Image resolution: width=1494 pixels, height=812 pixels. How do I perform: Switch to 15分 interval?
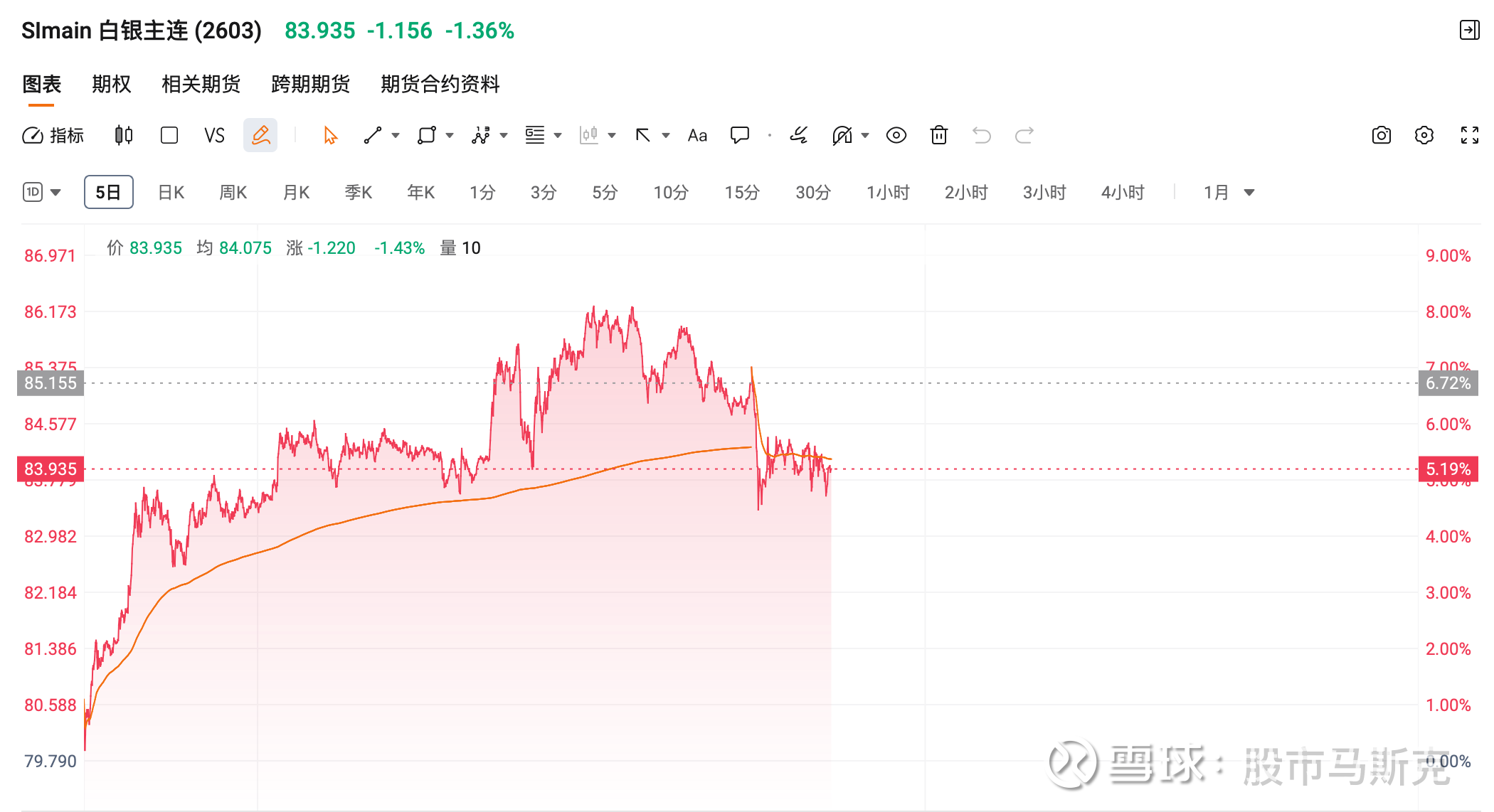click(x=741, y=192)
